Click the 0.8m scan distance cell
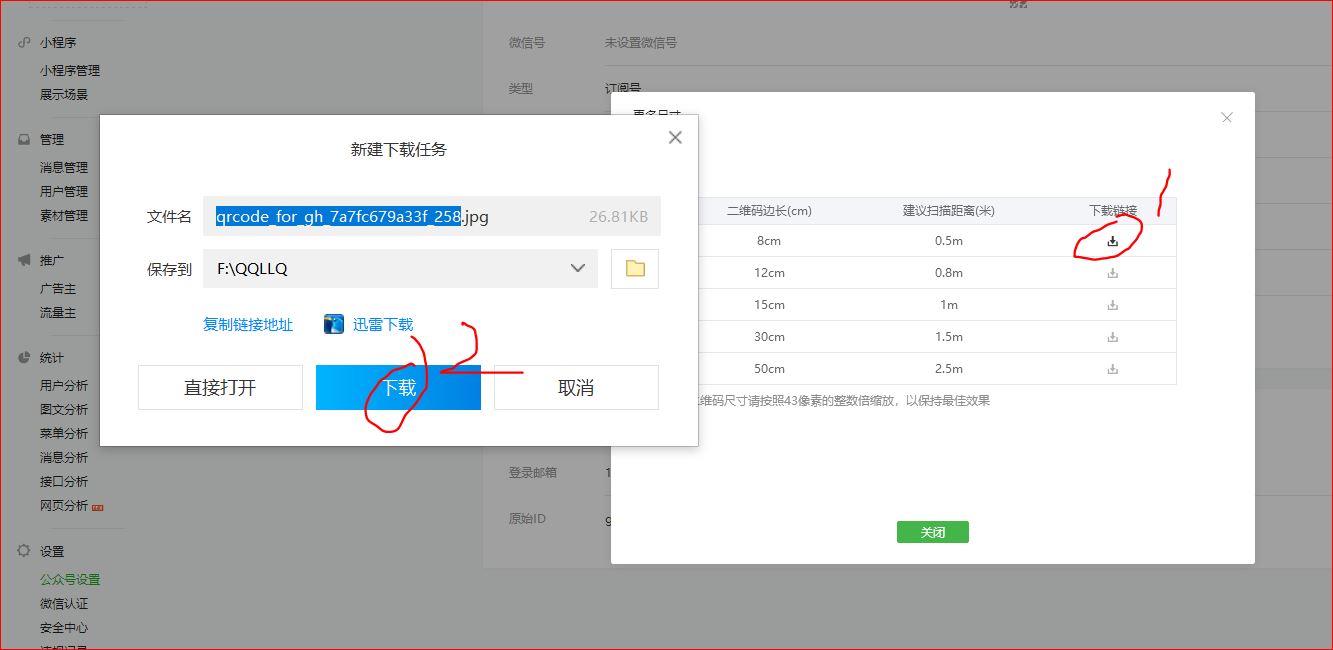 coord(948,273)
